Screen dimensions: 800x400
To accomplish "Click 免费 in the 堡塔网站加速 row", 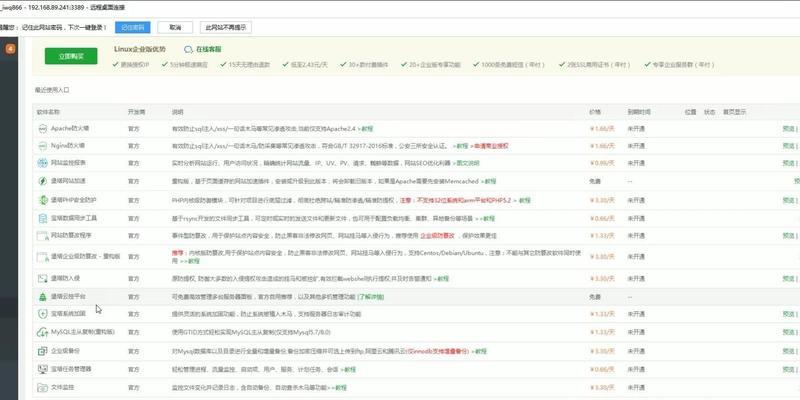I will click(595, 181).
